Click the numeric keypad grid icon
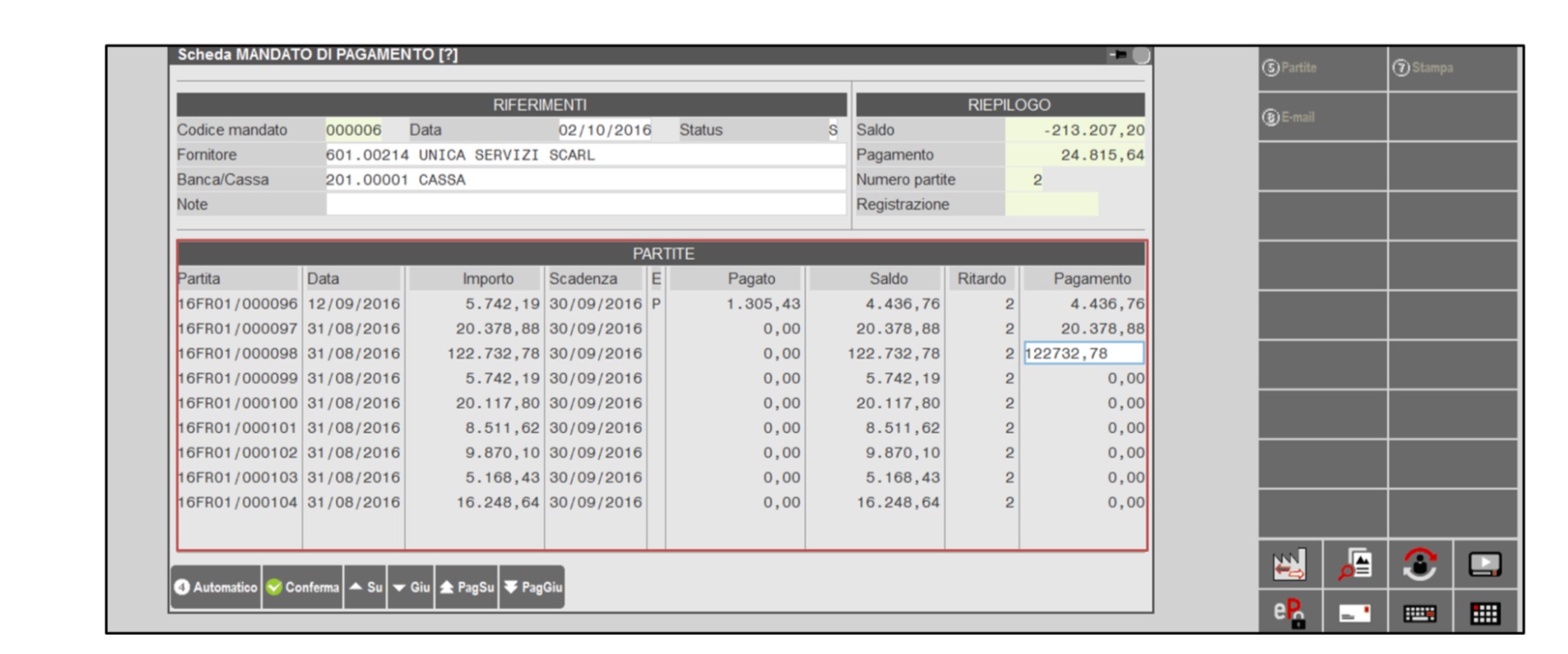Viewport: 1568px width, 654px height. (x=1484, y=613)
